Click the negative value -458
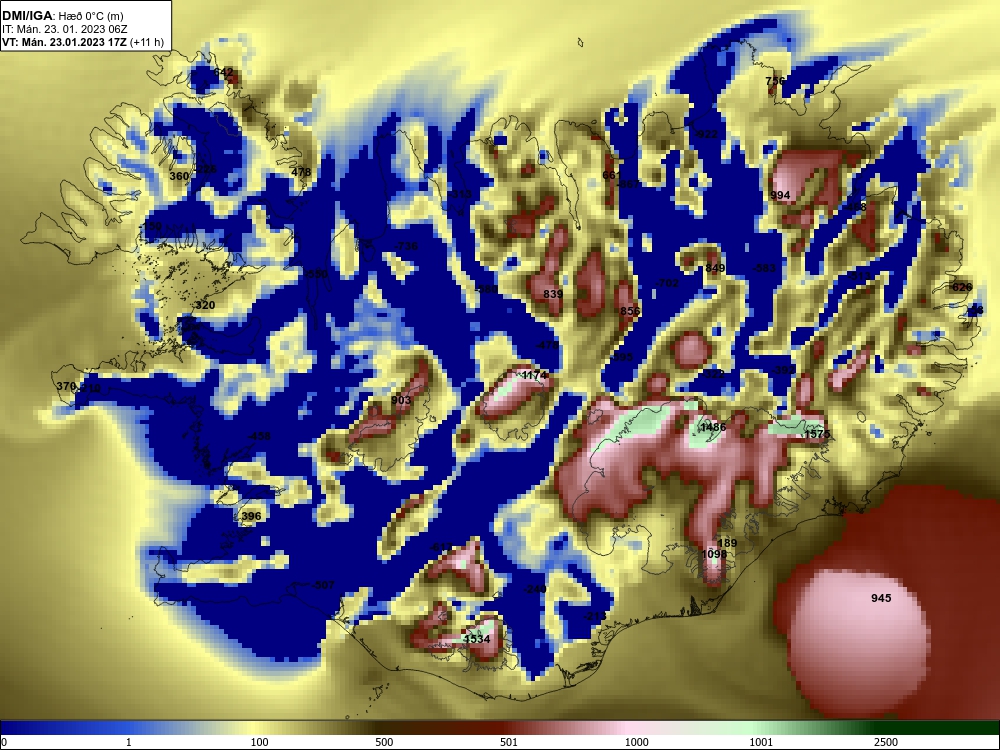1000x750 pixels. tap(258, 436)
